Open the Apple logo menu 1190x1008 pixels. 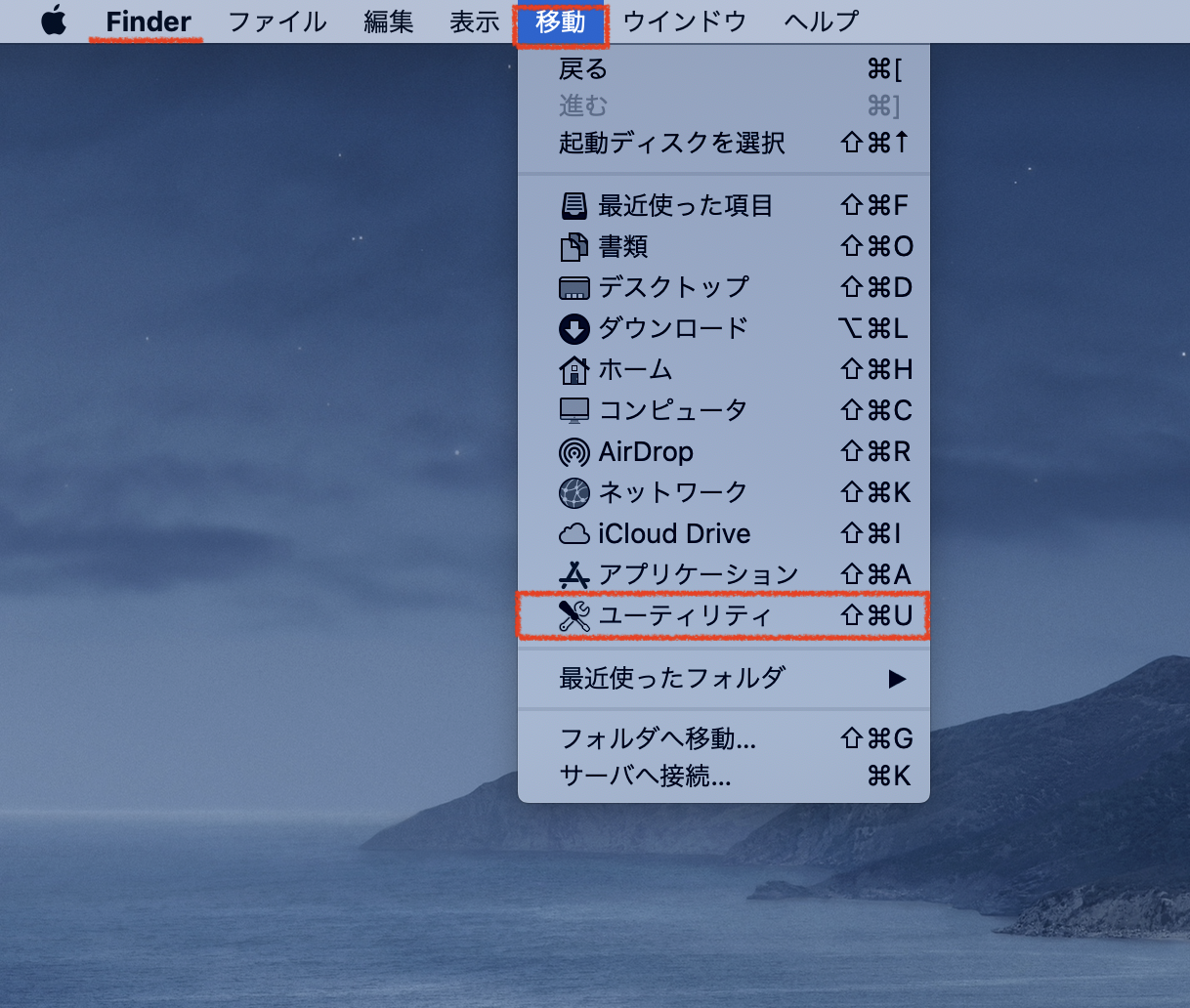[x=54, y=21]
